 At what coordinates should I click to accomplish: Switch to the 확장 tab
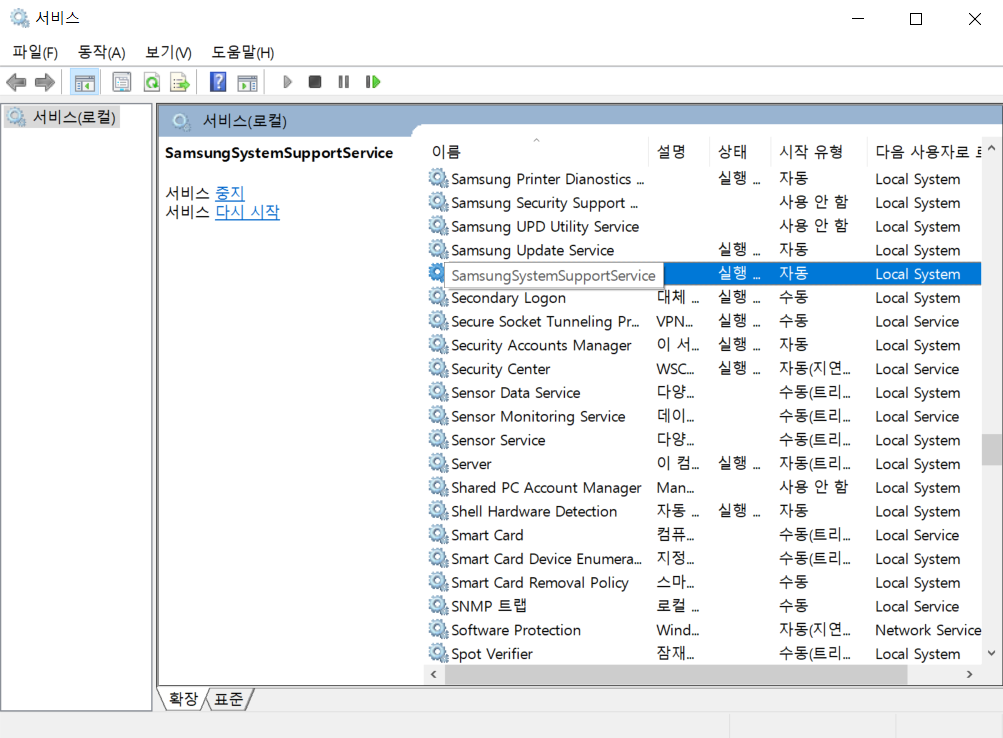184,699
